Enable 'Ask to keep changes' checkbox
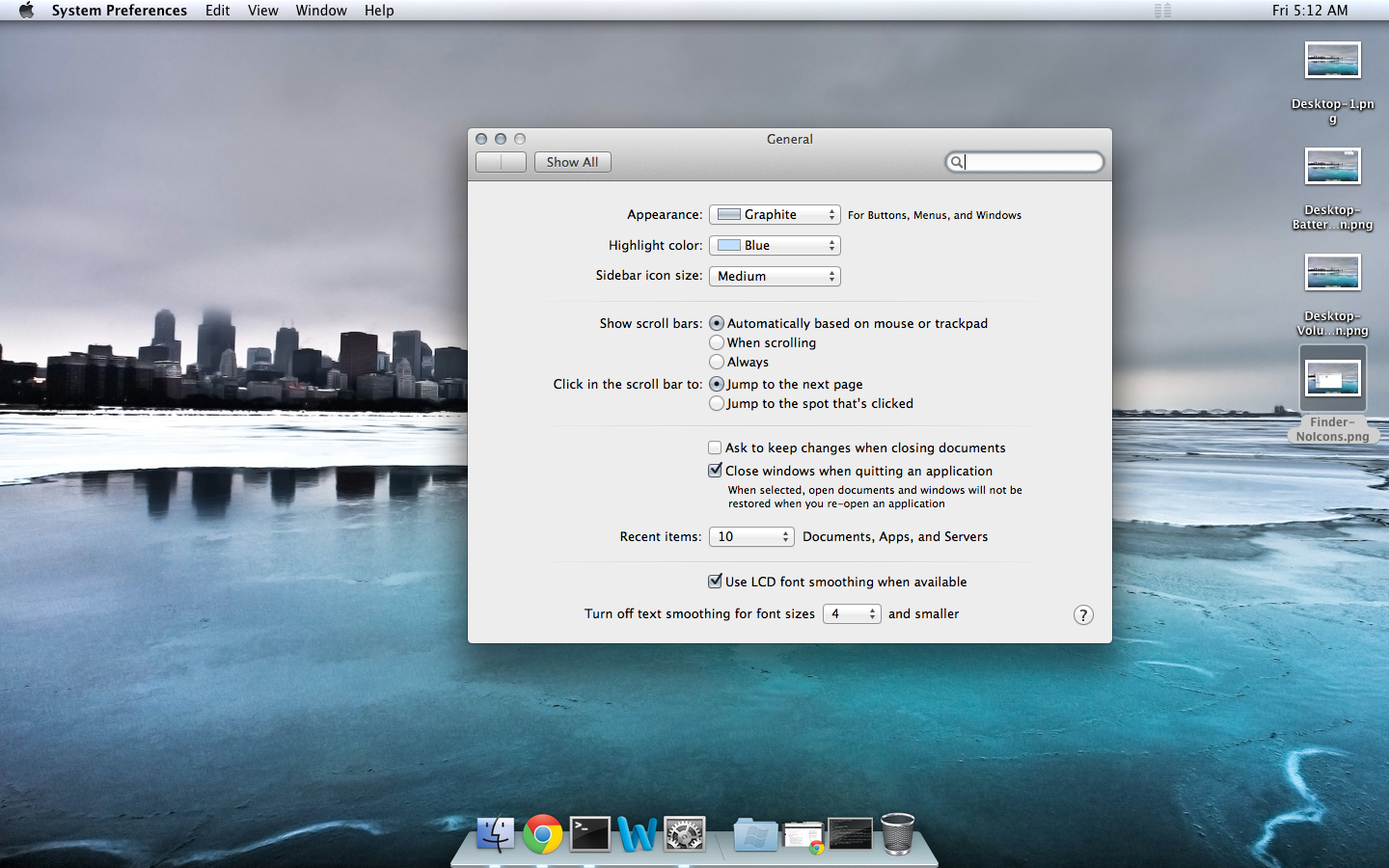1389x868 pixels. tap(715, 448)
